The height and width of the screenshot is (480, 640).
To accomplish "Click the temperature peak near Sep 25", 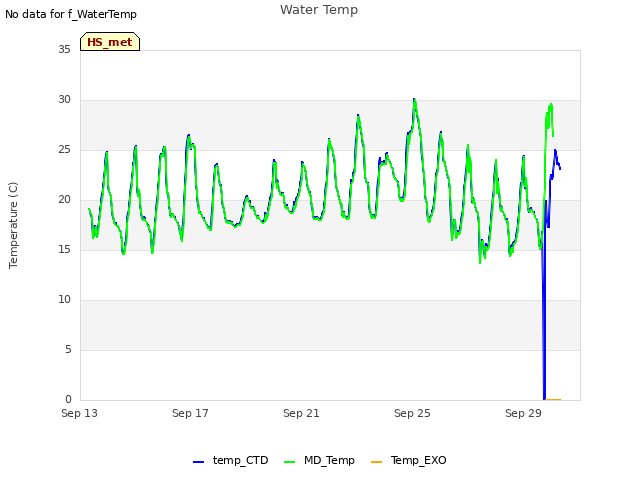I will (414, 100).
